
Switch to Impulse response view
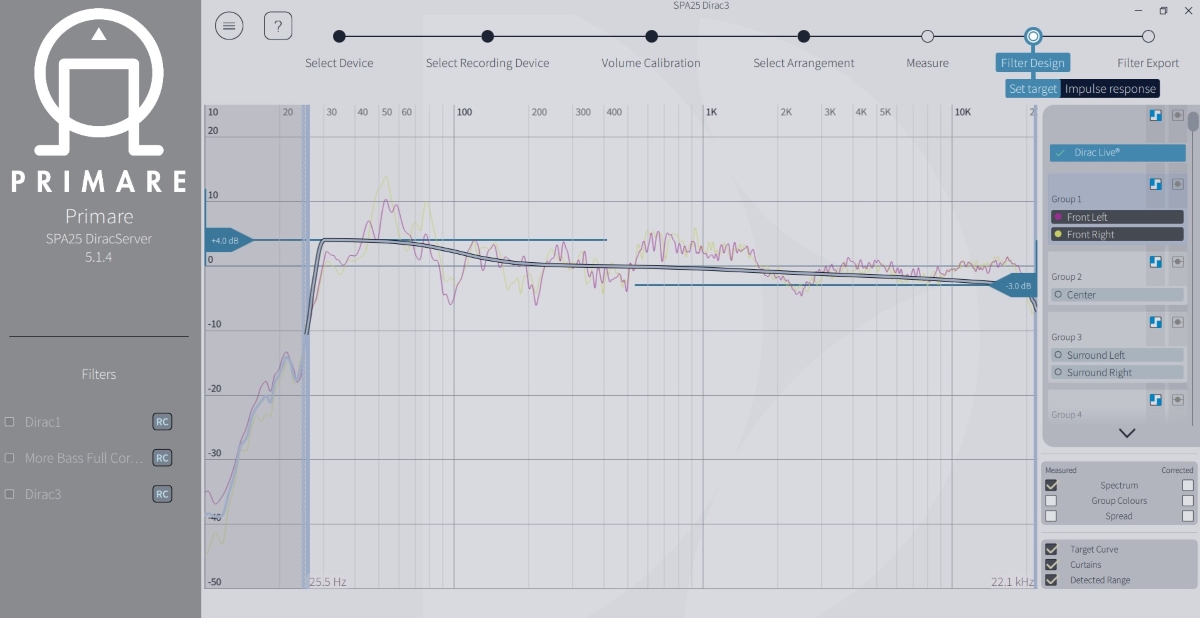tap(1110, 89)
